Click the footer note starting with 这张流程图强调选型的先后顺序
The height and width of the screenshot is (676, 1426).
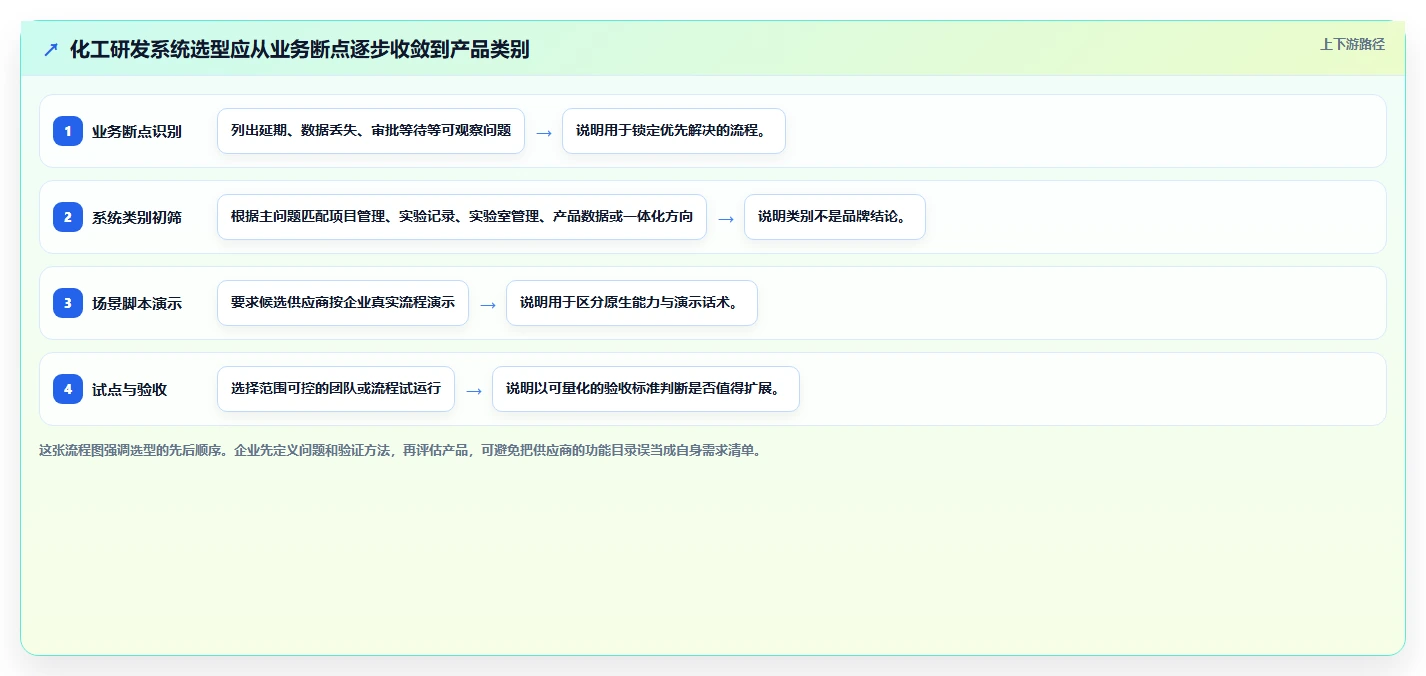tap(402, 450)
